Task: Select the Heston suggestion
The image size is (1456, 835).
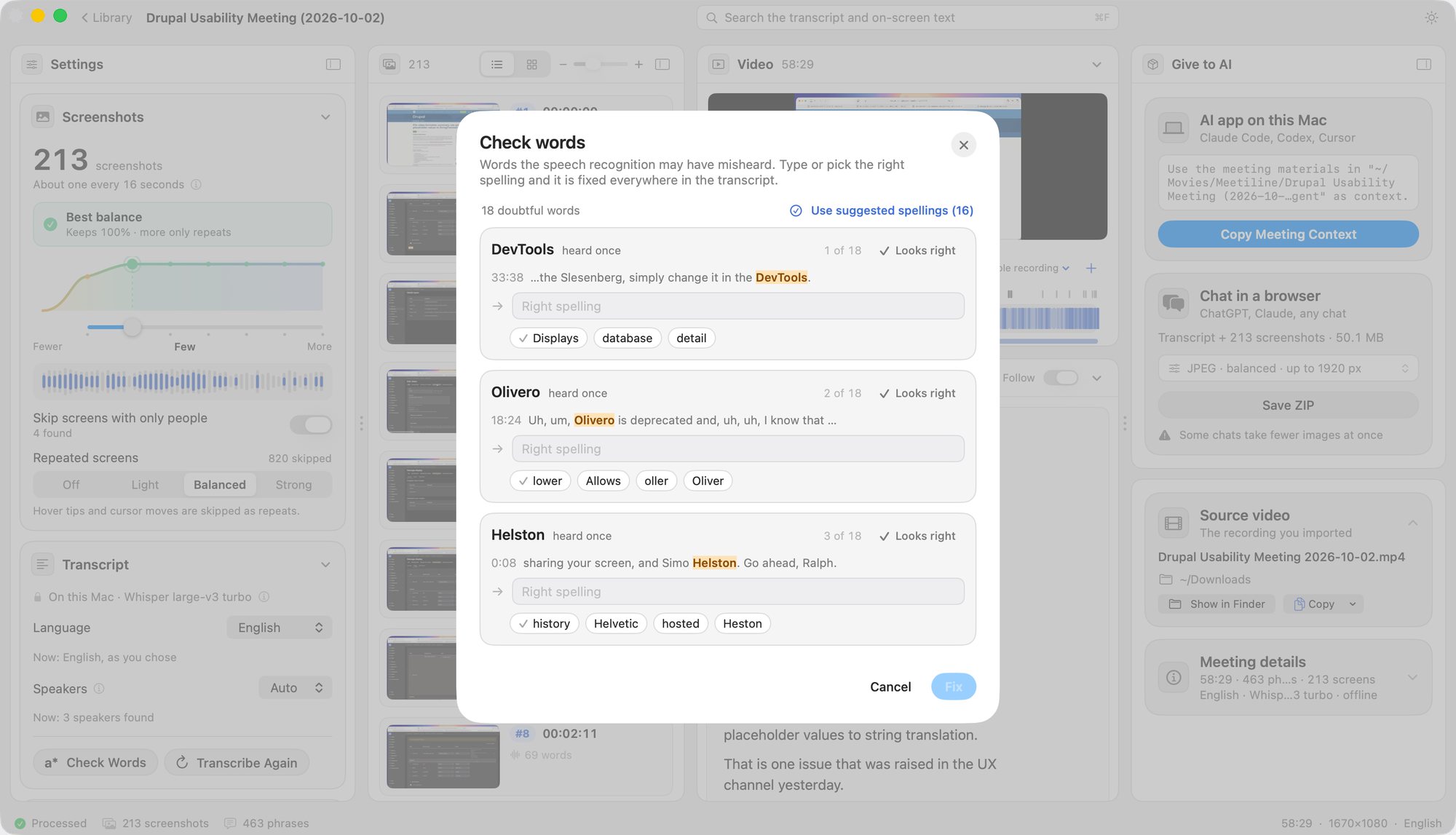Action: click(742, 624)
